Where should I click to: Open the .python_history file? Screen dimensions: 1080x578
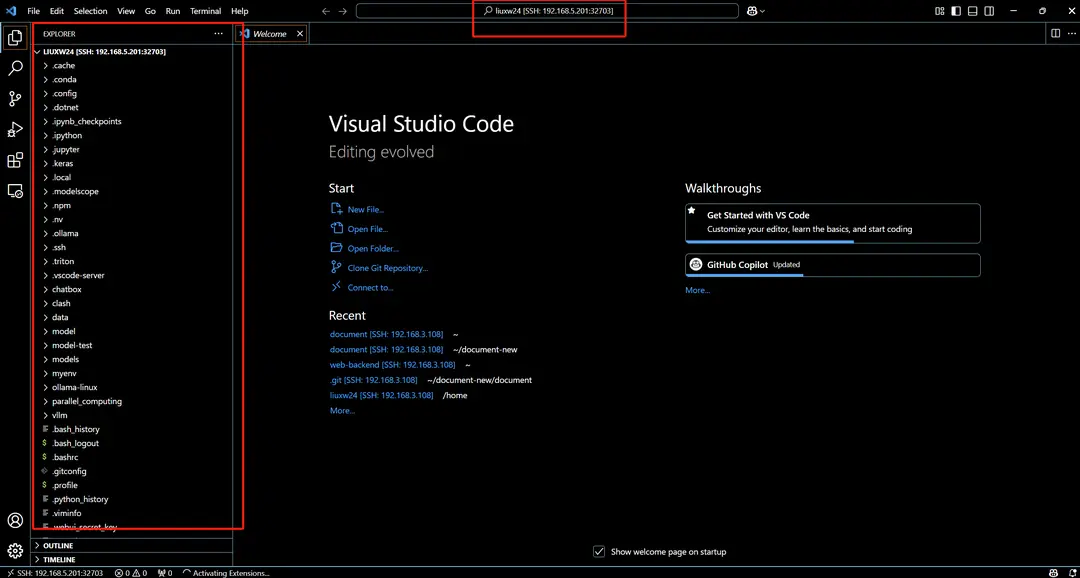coord(133,499)
